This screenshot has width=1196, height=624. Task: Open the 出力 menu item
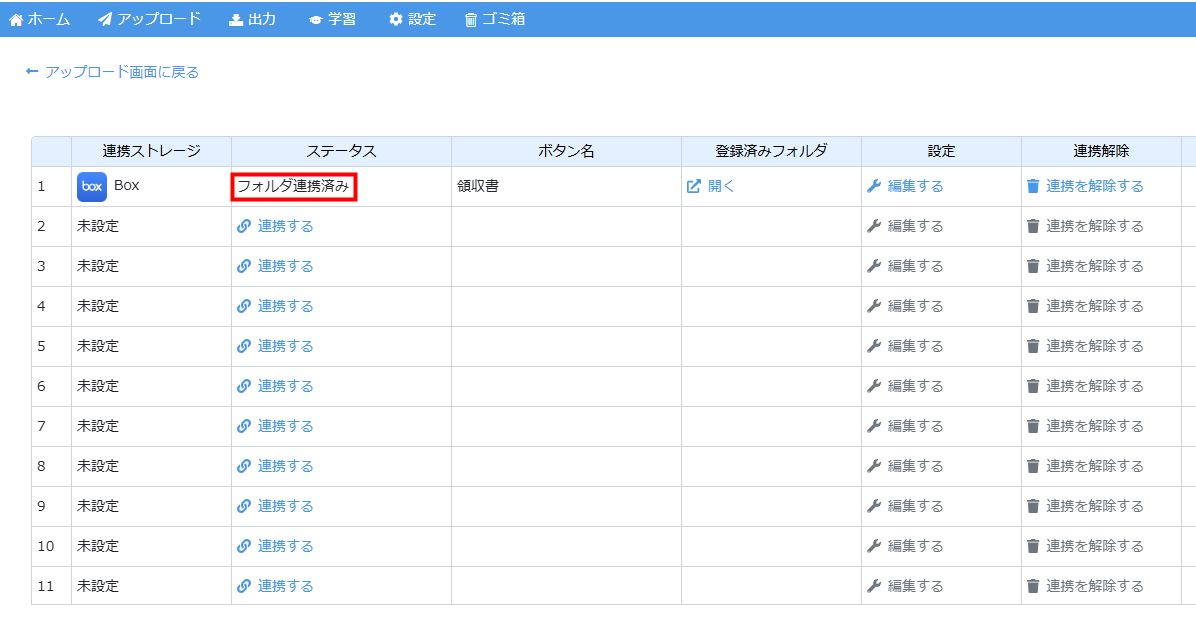tap(252, 19)
